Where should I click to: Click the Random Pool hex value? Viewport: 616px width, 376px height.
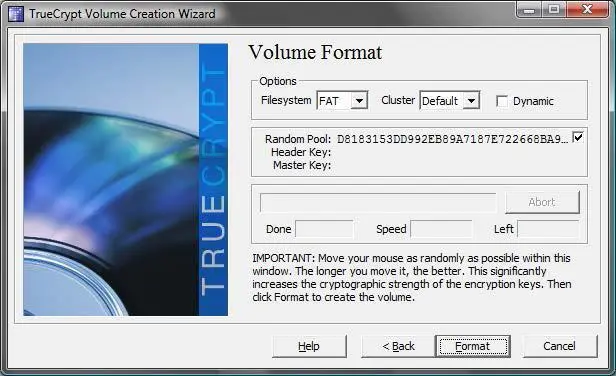[x=453, y=139]
